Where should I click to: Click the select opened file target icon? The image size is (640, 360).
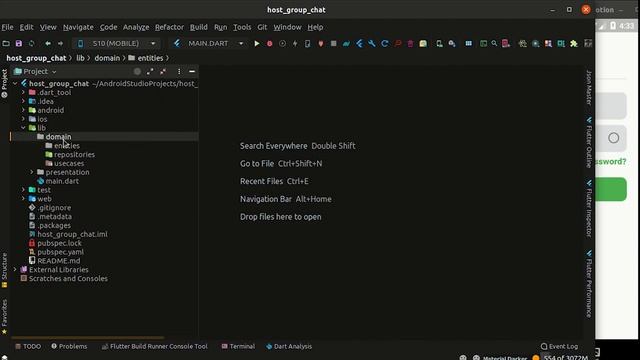pyautogui.click(x=137, y=71)
